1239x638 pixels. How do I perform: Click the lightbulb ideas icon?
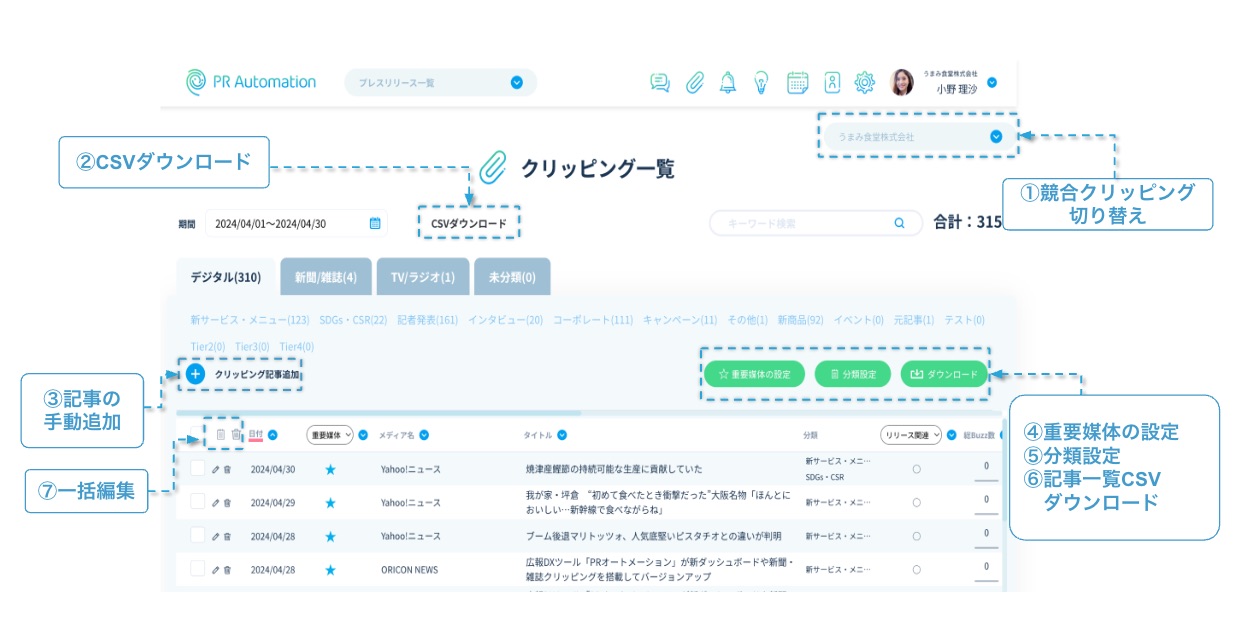[761, 83]
